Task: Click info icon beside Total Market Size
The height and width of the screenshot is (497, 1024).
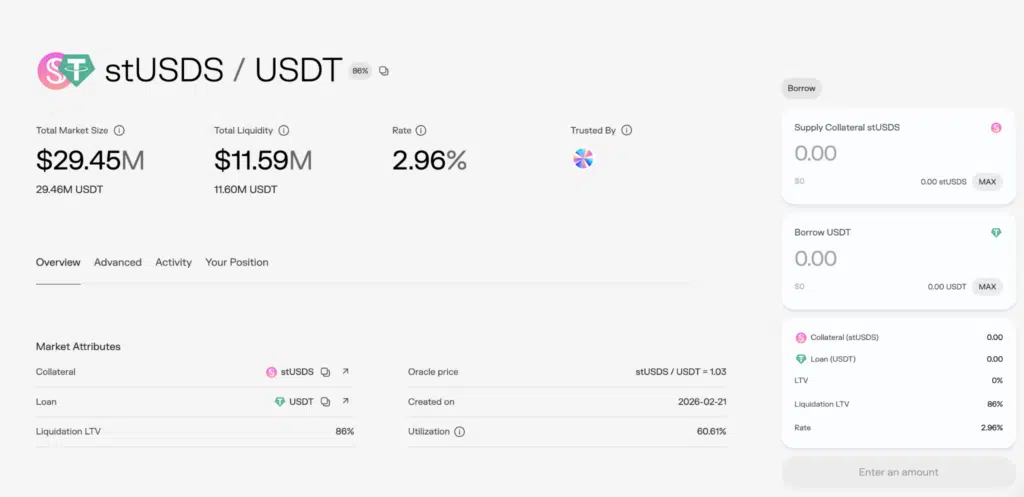Action: coord(119,130)
